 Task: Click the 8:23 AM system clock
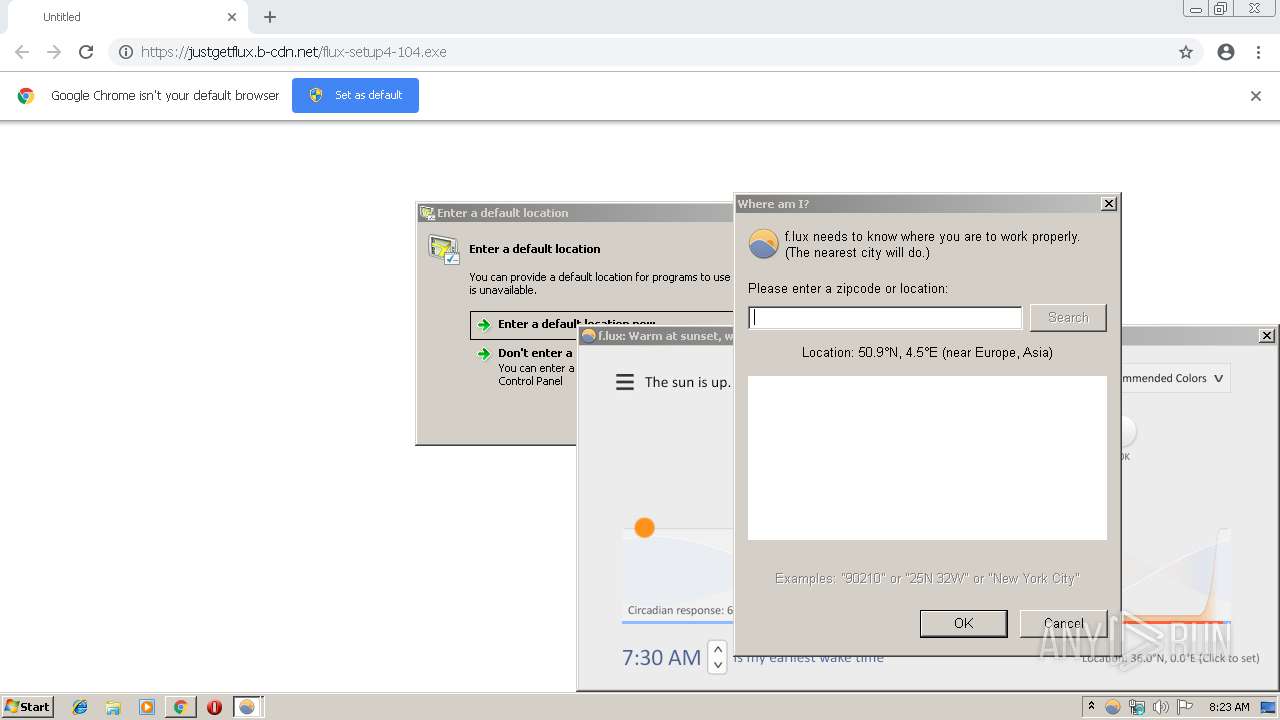1229,707
